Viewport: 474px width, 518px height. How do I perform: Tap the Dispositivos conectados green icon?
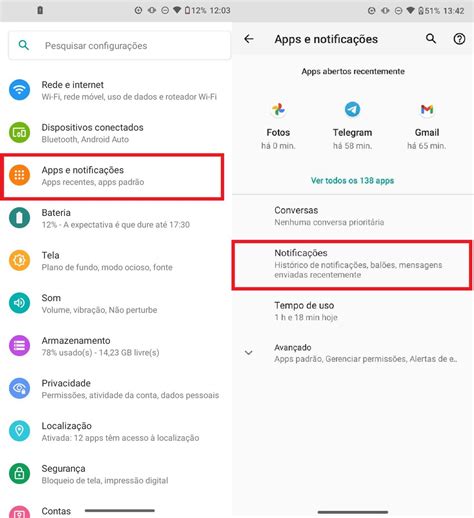19,132
